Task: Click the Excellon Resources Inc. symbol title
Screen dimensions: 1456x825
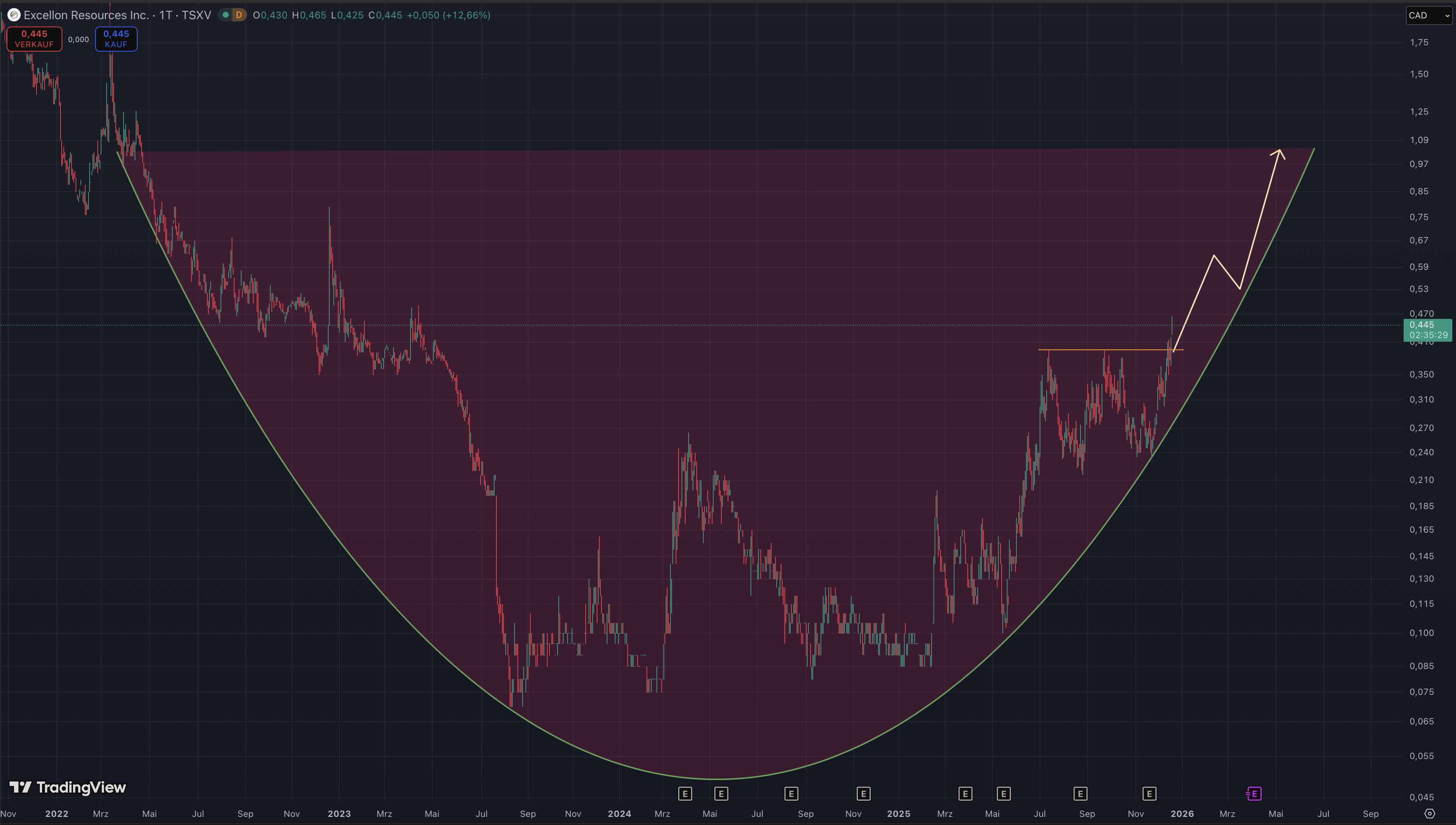Action: pyautogui.click(x=86, y=15)
